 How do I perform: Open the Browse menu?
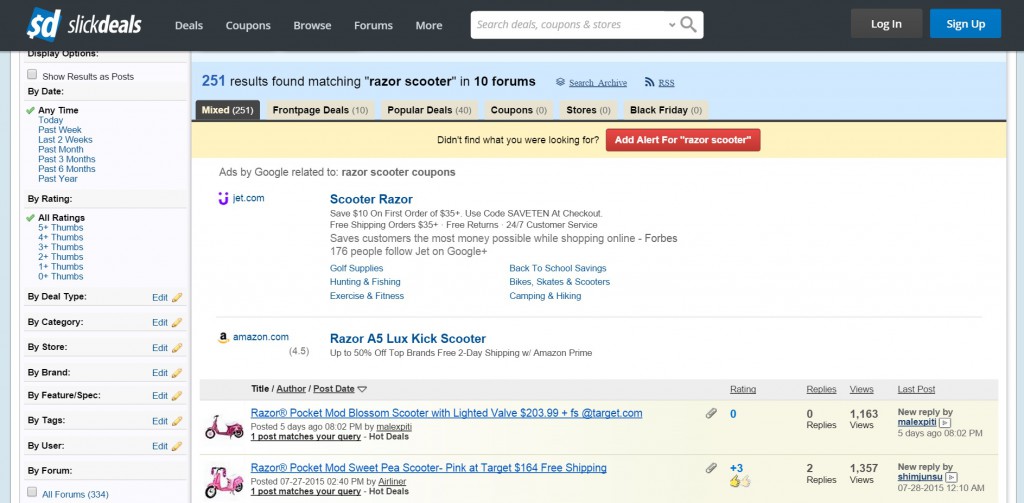tap(312, 25)
